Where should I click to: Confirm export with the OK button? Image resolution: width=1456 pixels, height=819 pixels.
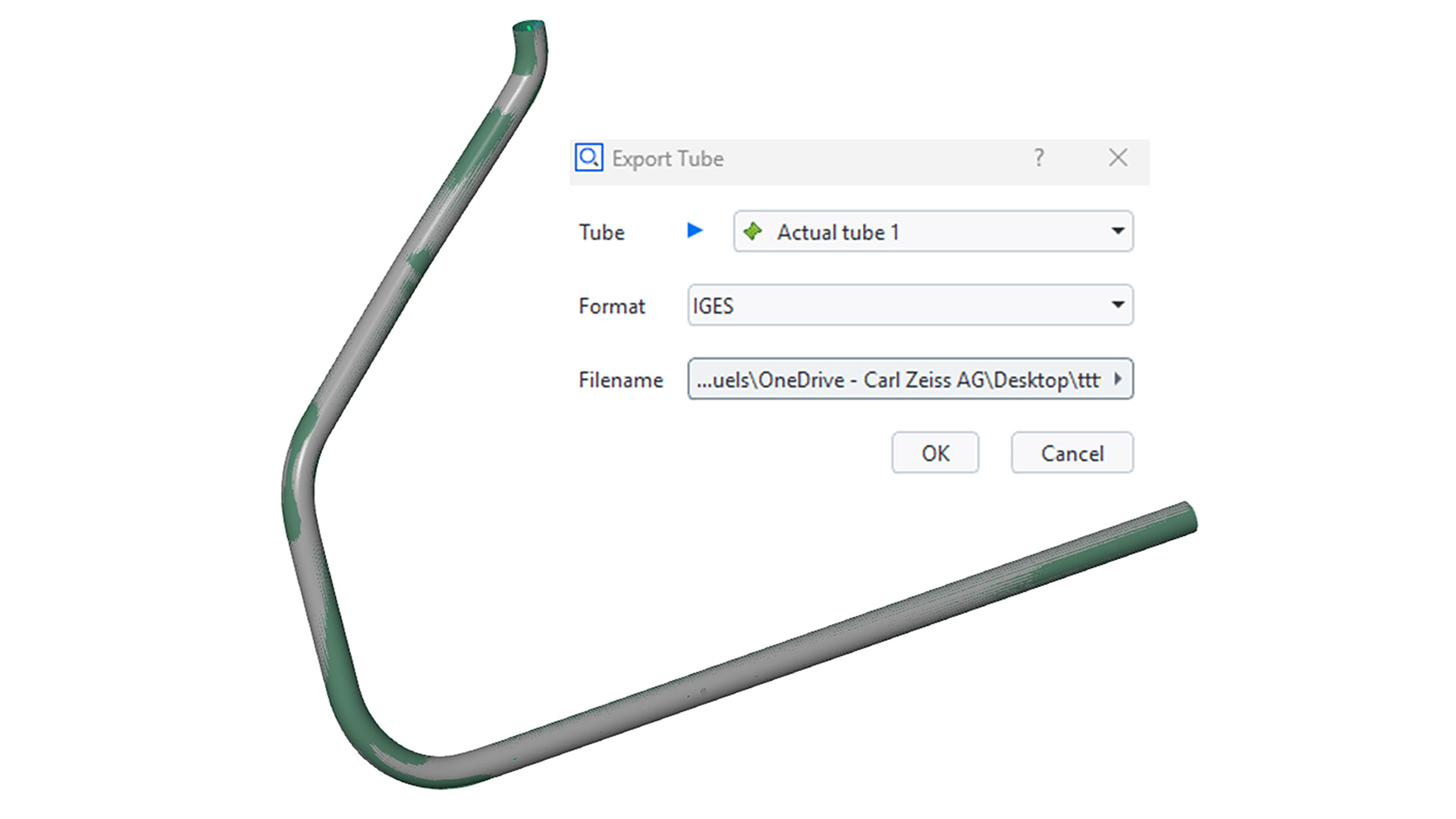tap(935, 453)
